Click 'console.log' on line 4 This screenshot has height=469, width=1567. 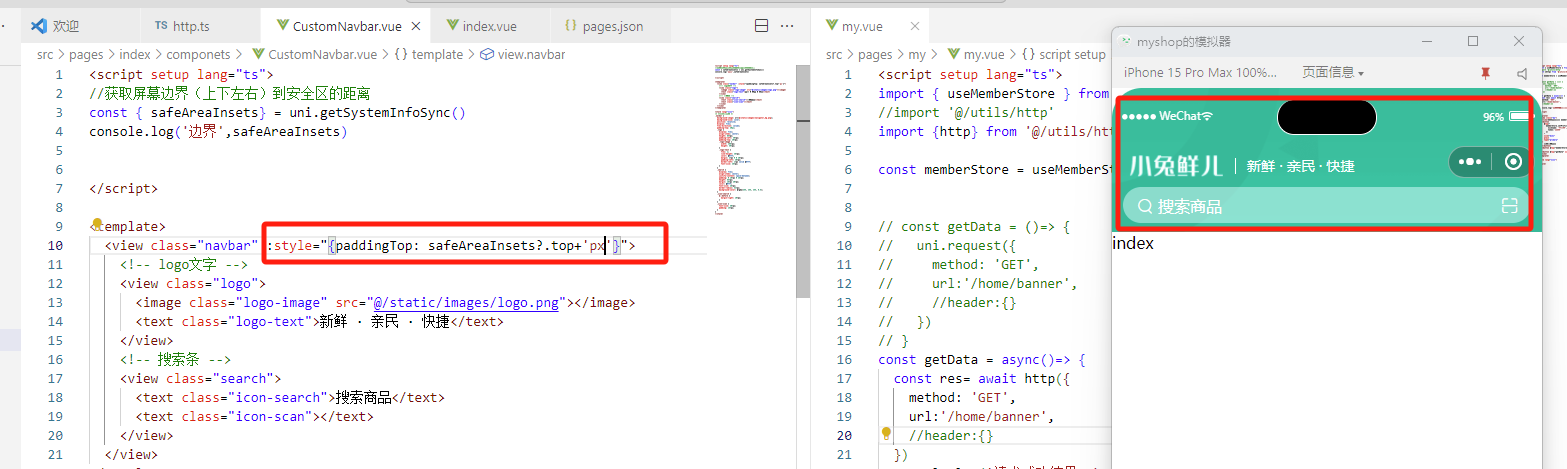coord(130,132)
